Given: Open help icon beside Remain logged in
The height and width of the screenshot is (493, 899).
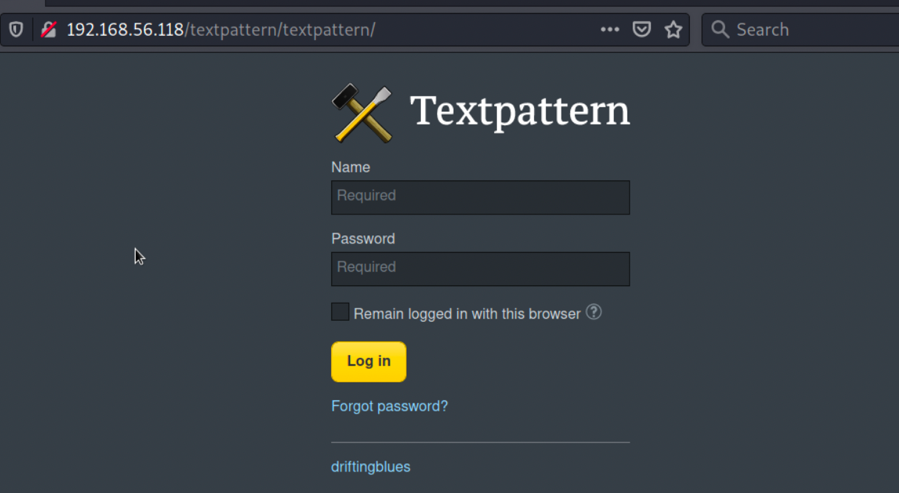Looking at the screenshot, I should pos(594,312).
